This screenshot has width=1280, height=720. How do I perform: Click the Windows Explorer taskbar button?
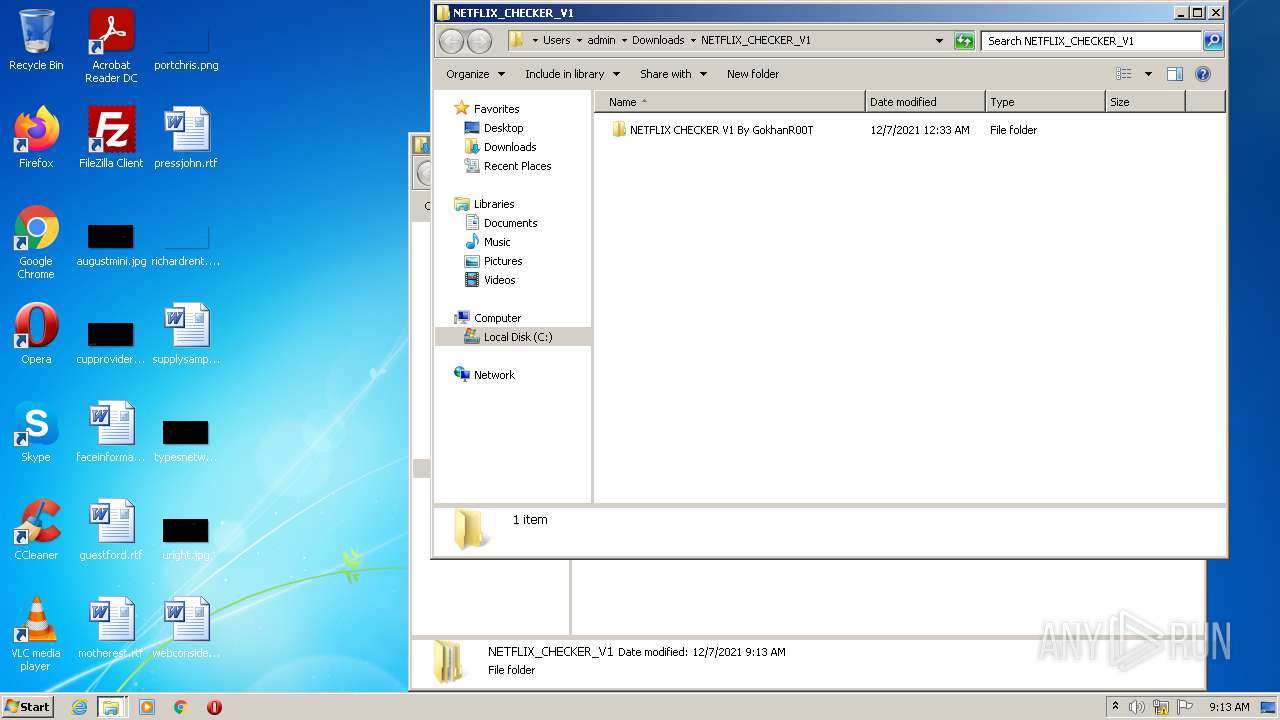point(111,707)
